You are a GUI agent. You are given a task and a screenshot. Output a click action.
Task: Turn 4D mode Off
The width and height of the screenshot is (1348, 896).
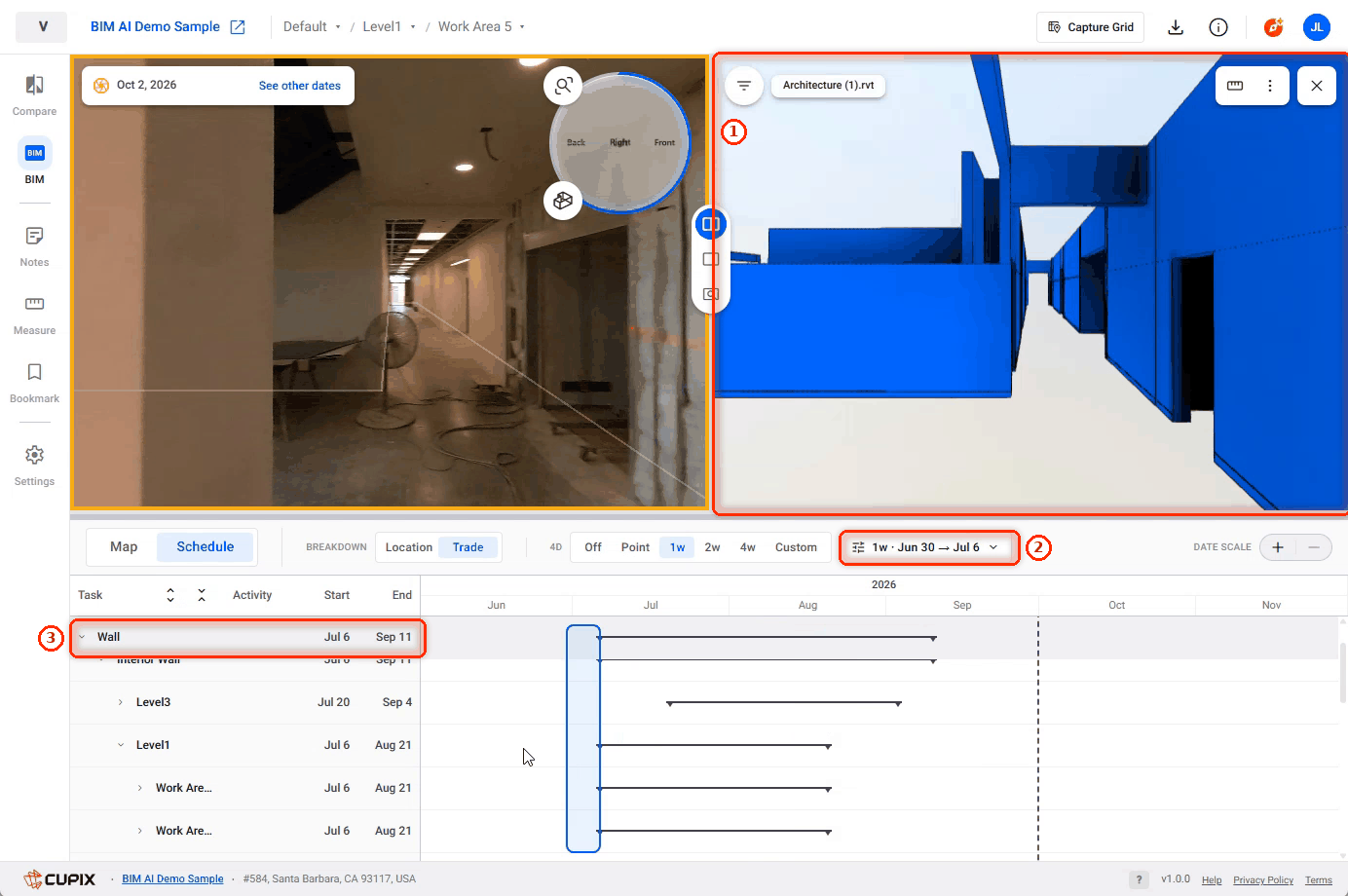click(x=593, y=547)
